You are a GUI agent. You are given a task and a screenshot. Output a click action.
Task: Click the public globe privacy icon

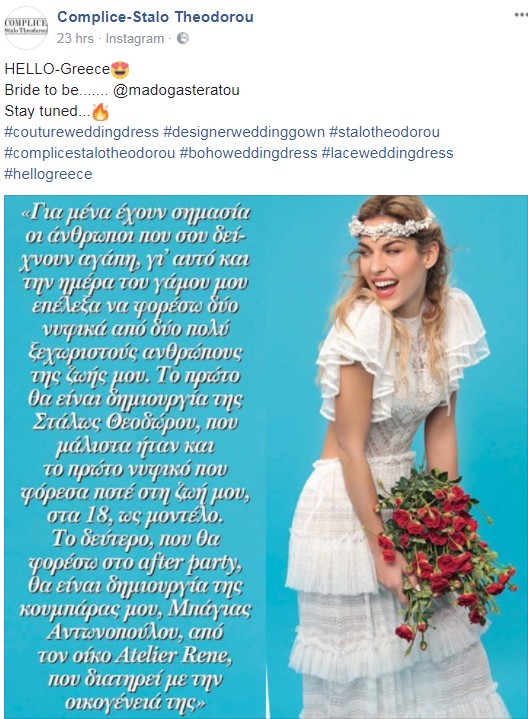pyautogui.click(x=183, y=38)
